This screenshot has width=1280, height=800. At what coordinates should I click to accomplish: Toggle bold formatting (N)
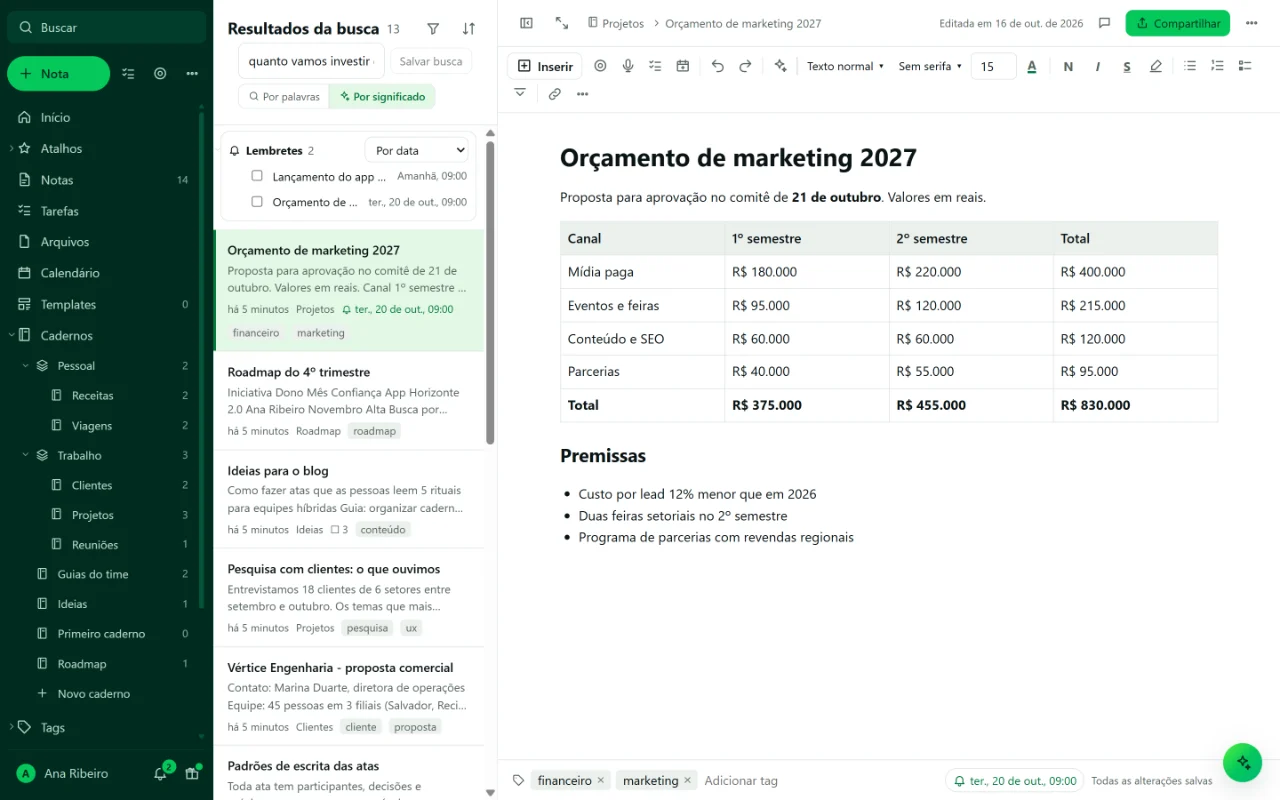click(x=1068, y=66)
